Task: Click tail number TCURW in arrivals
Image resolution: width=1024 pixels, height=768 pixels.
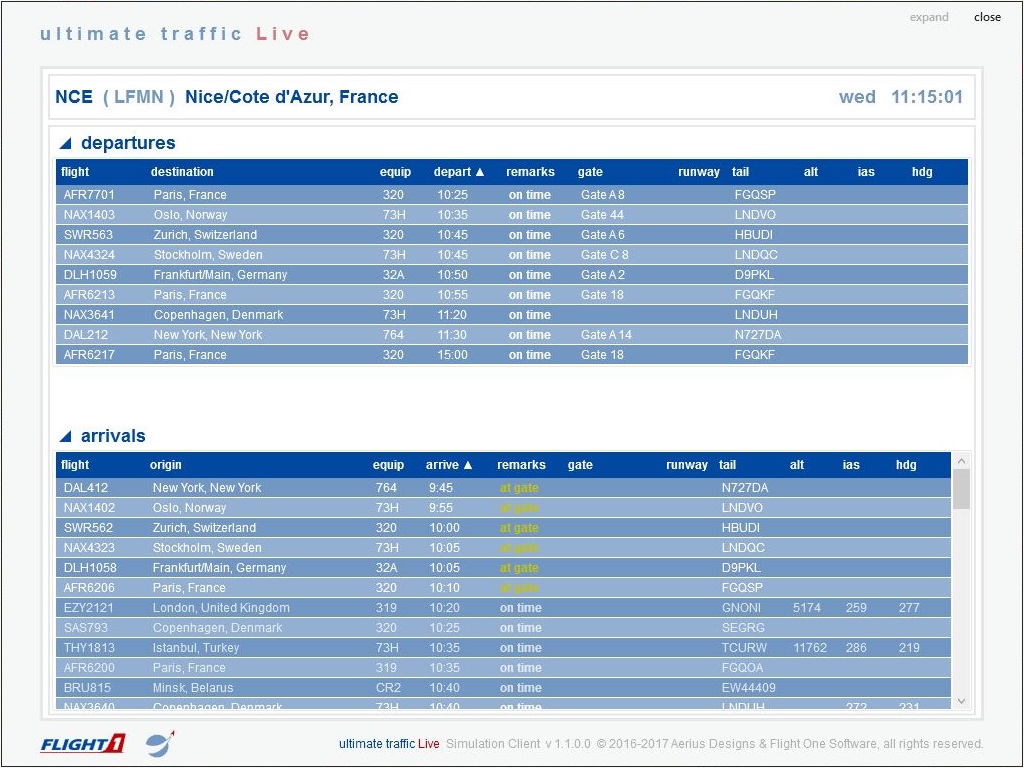Action: point(744,648)
